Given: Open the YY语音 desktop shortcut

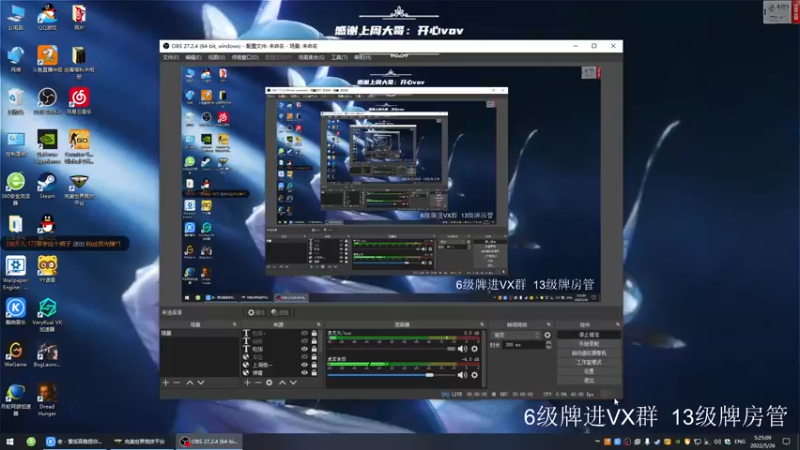Looking at the screenshot, I should pyautogui.click(x=47, y=269).
